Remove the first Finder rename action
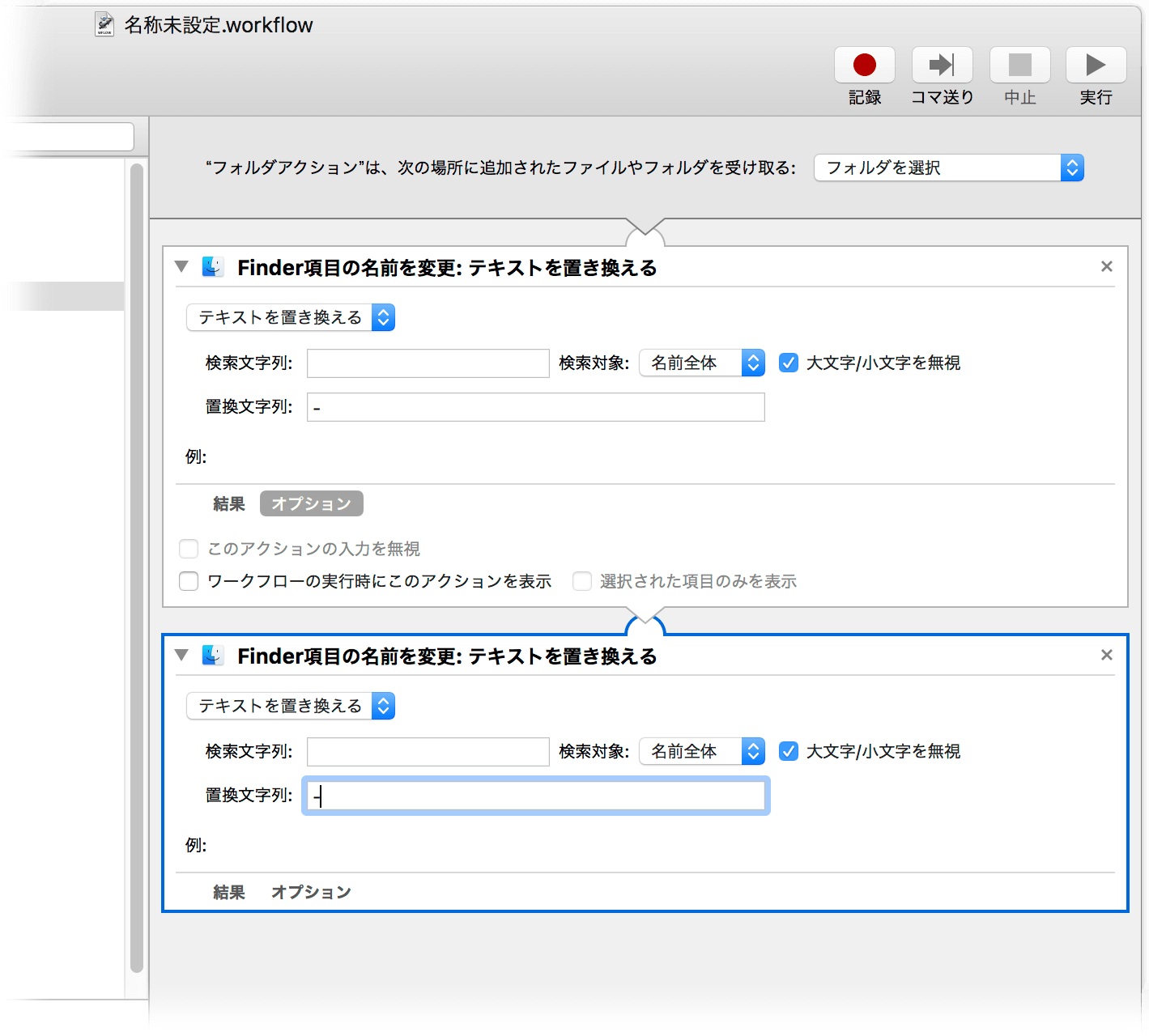This screenshot has width=1149, height=1036. coord(1107,266)
